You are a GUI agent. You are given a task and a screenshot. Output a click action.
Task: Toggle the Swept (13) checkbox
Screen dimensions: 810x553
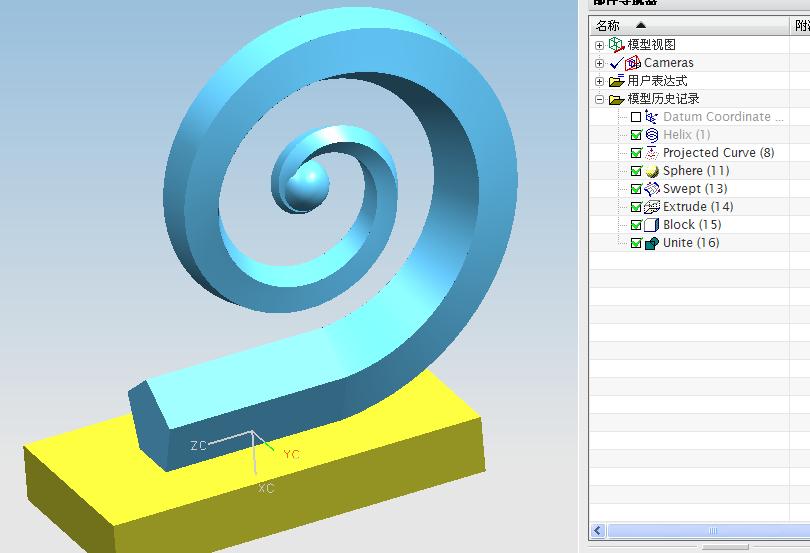click(636, 189)
